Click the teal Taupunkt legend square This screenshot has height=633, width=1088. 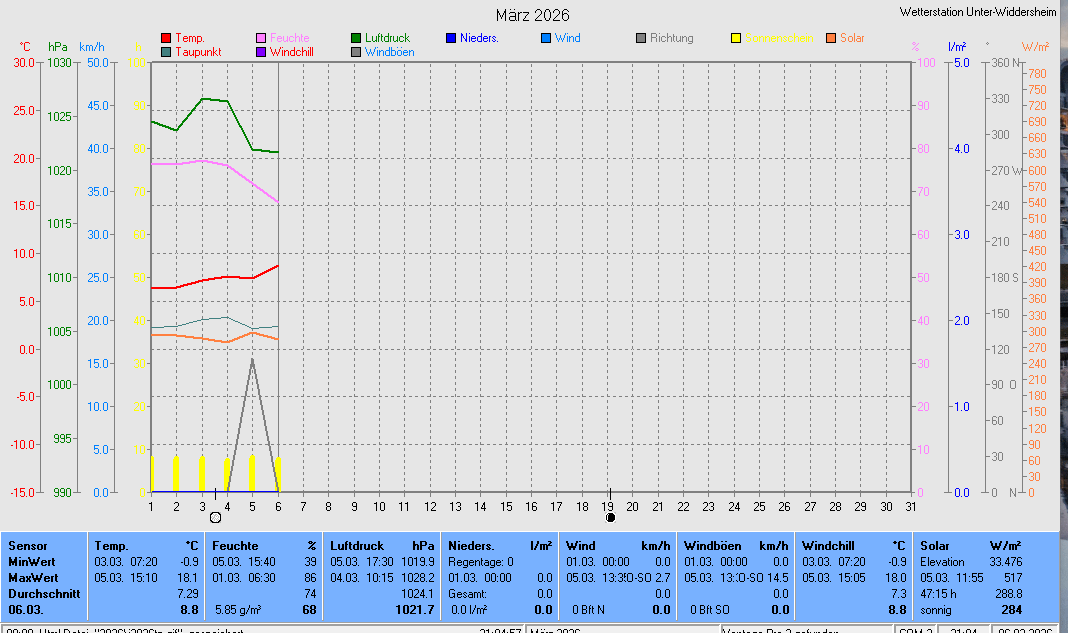166,52
